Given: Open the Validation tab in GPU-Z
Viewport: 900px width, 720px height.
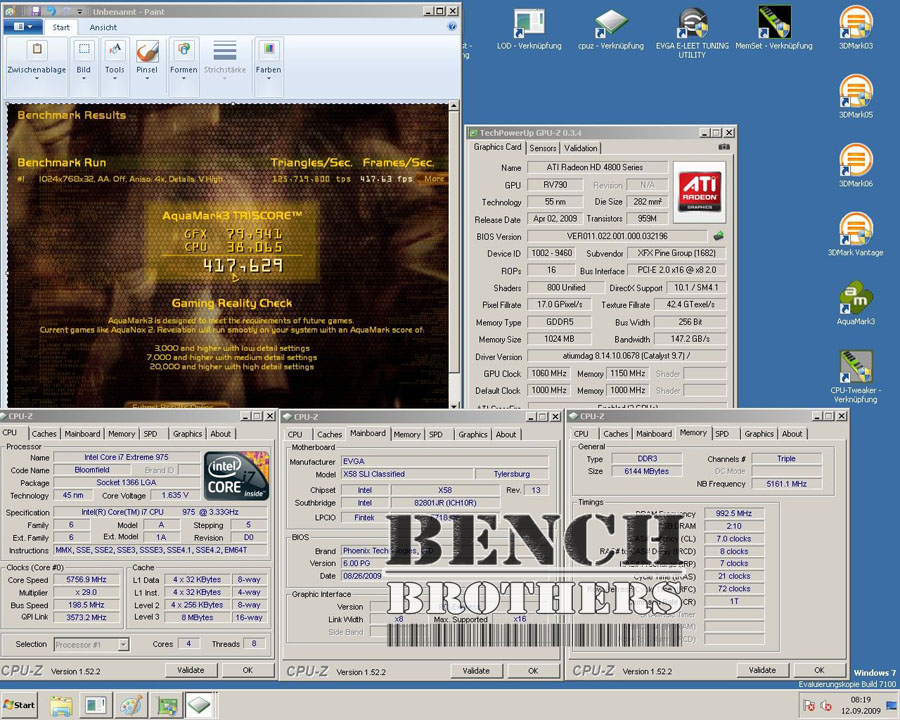Looking at the screenshot, I should 580,148.
